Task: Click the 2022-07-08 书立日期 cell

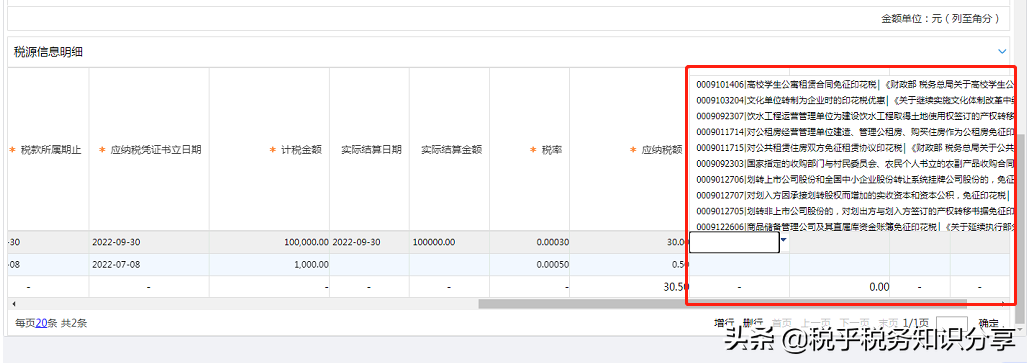Action: point(149,265)
